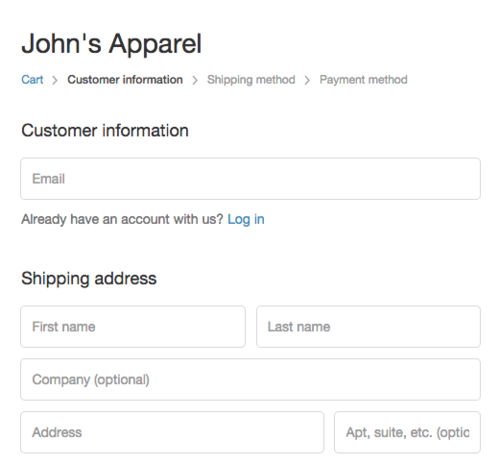This screenshot has width=500, height=464.
Task: Focus the First name field
Action: point(133,327)
